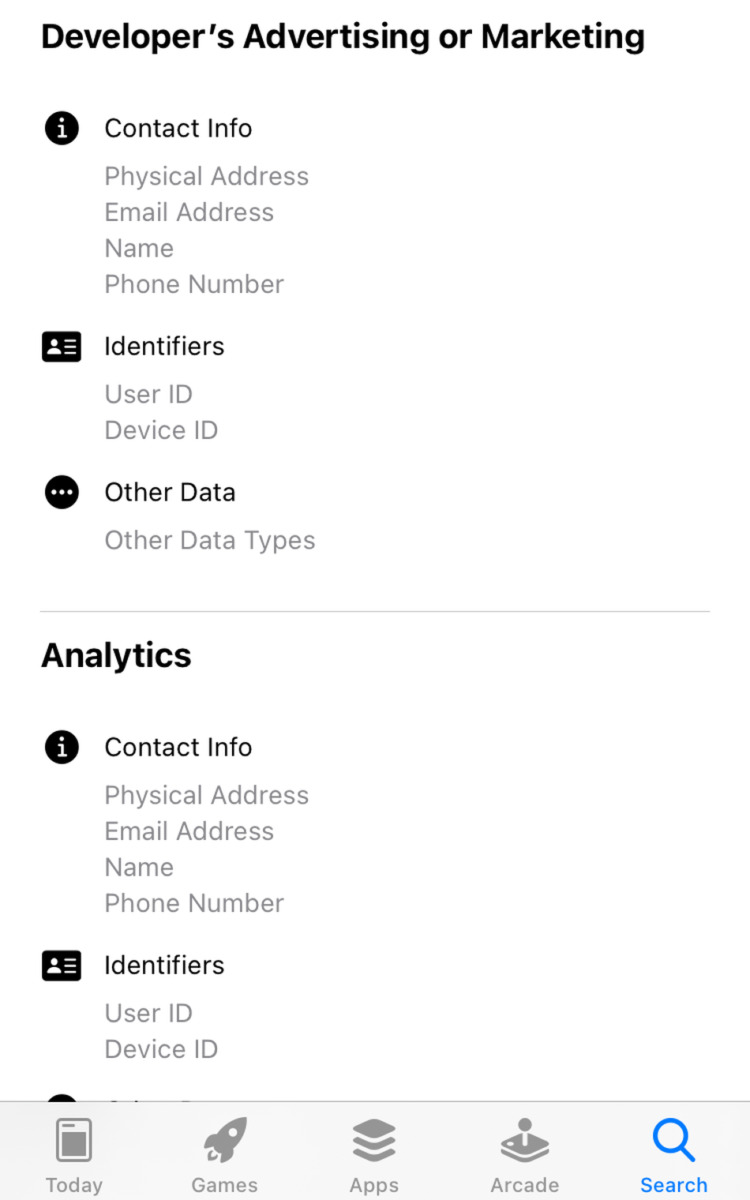
Task: Tap Developer's Advertising or Marketing heading
Action: point(342,37)
